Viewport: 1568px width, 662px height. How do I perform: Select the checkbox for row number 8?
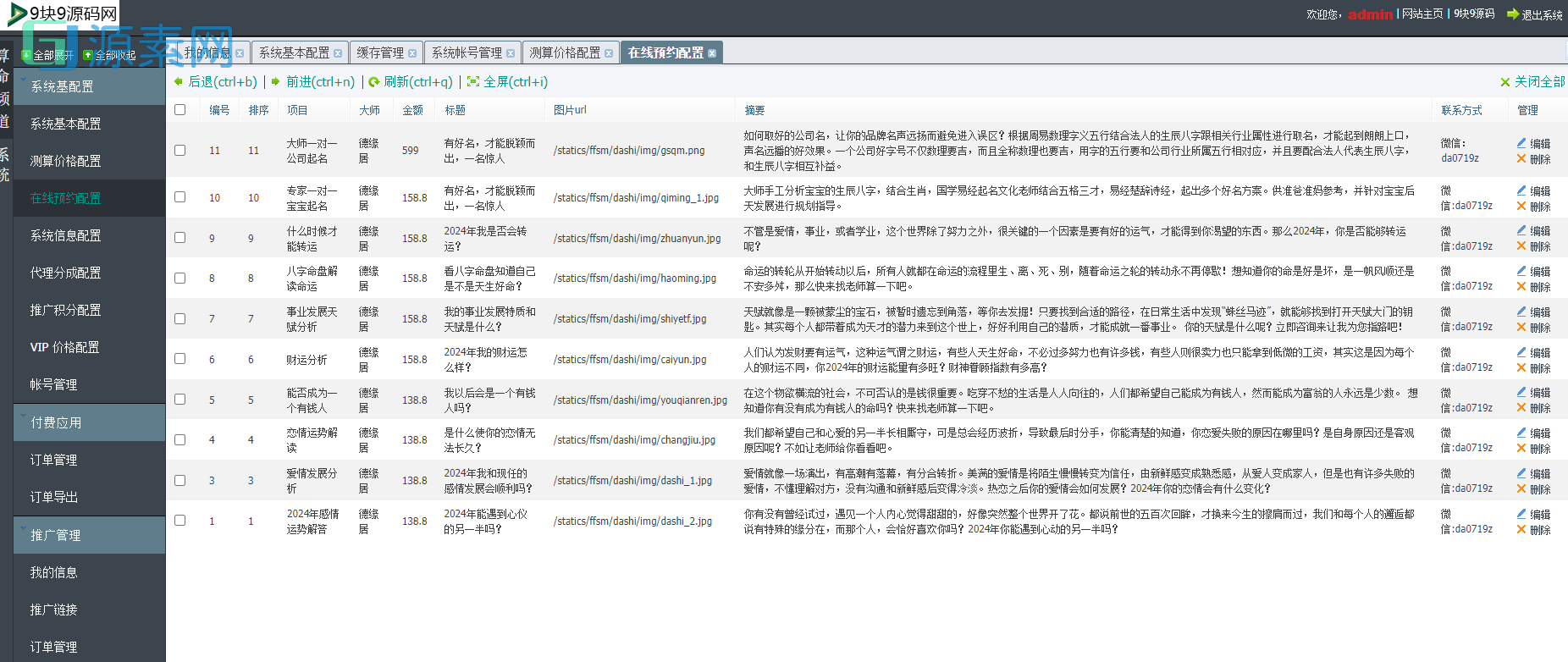tap(179, 278)
